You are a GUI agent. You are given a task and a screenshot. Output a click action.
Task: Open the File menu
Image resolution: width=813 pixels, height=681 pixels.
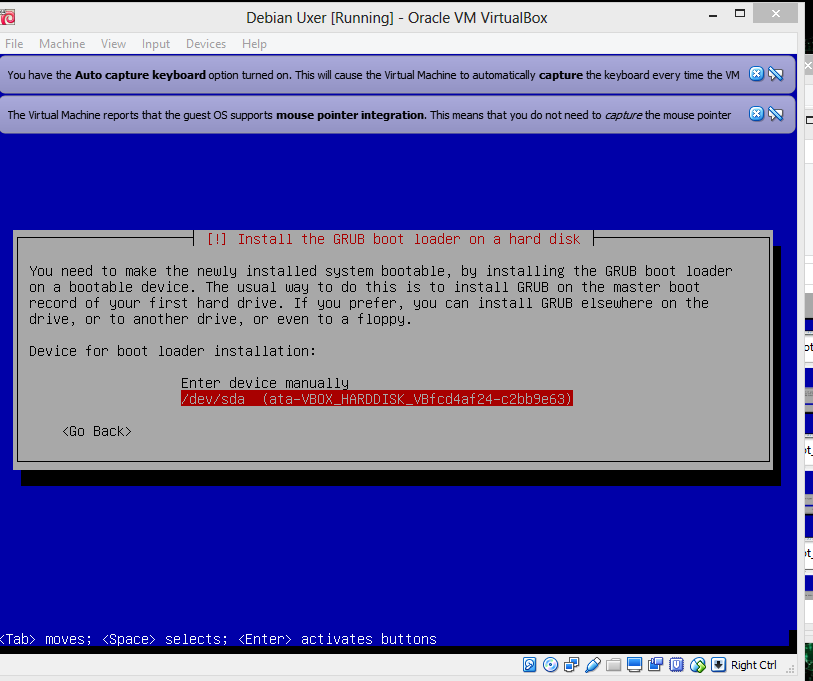point(14,44)
